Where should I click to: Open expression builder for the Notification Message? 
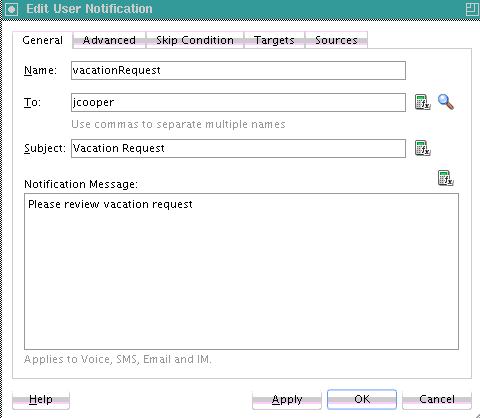pos(446,178)
